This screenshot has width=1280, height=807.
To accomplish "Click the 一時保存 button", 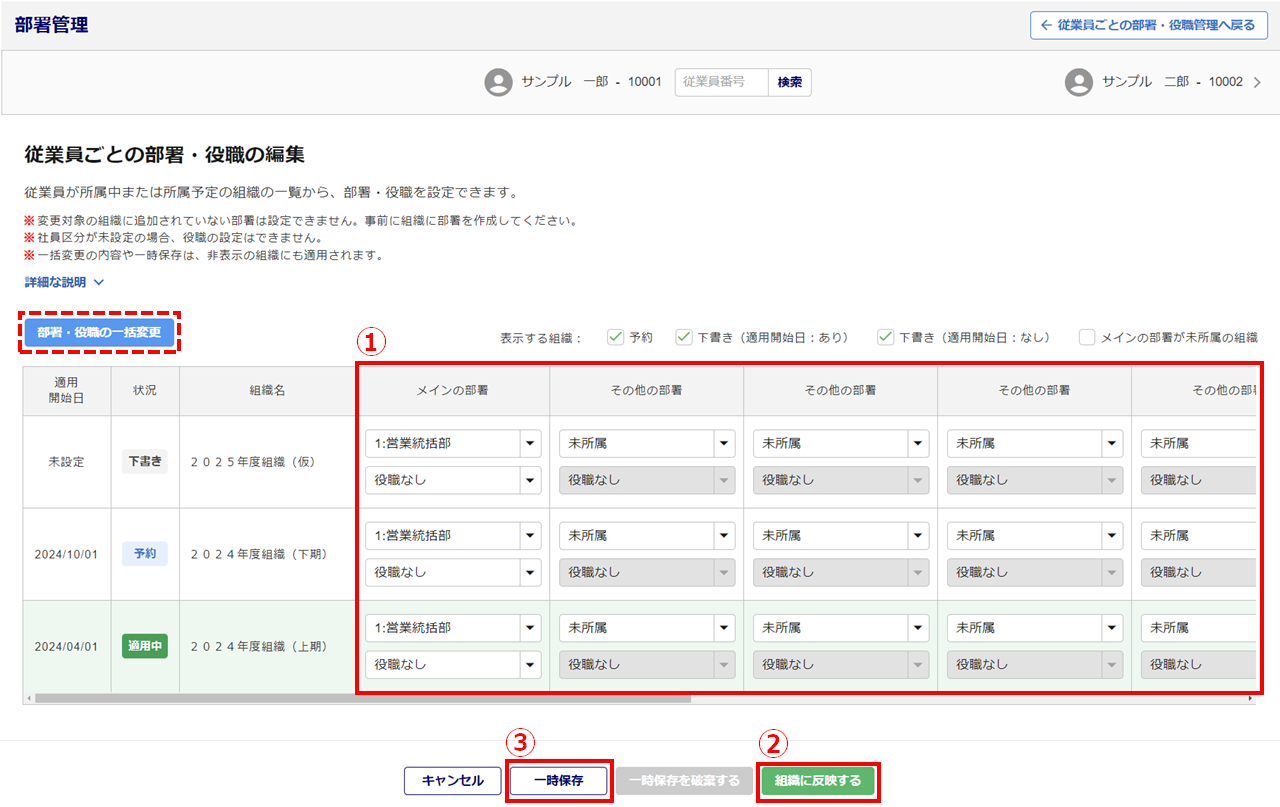I will (559, 781).
